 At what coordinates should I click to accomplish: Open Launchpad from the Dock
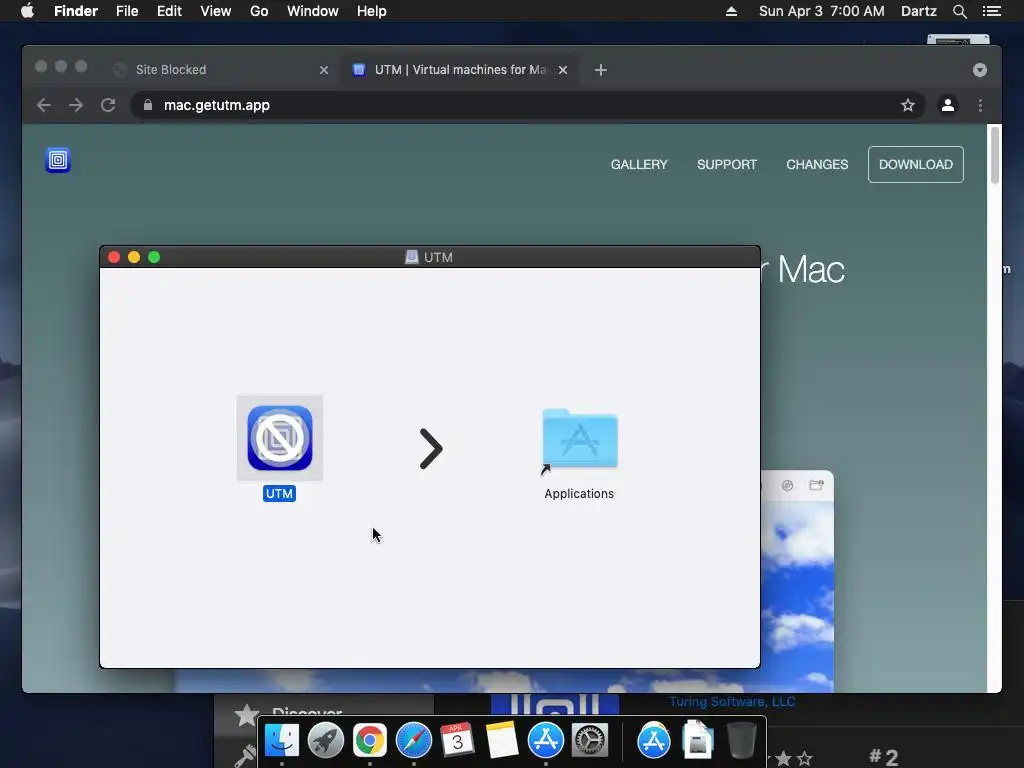[x=325, y=741]
